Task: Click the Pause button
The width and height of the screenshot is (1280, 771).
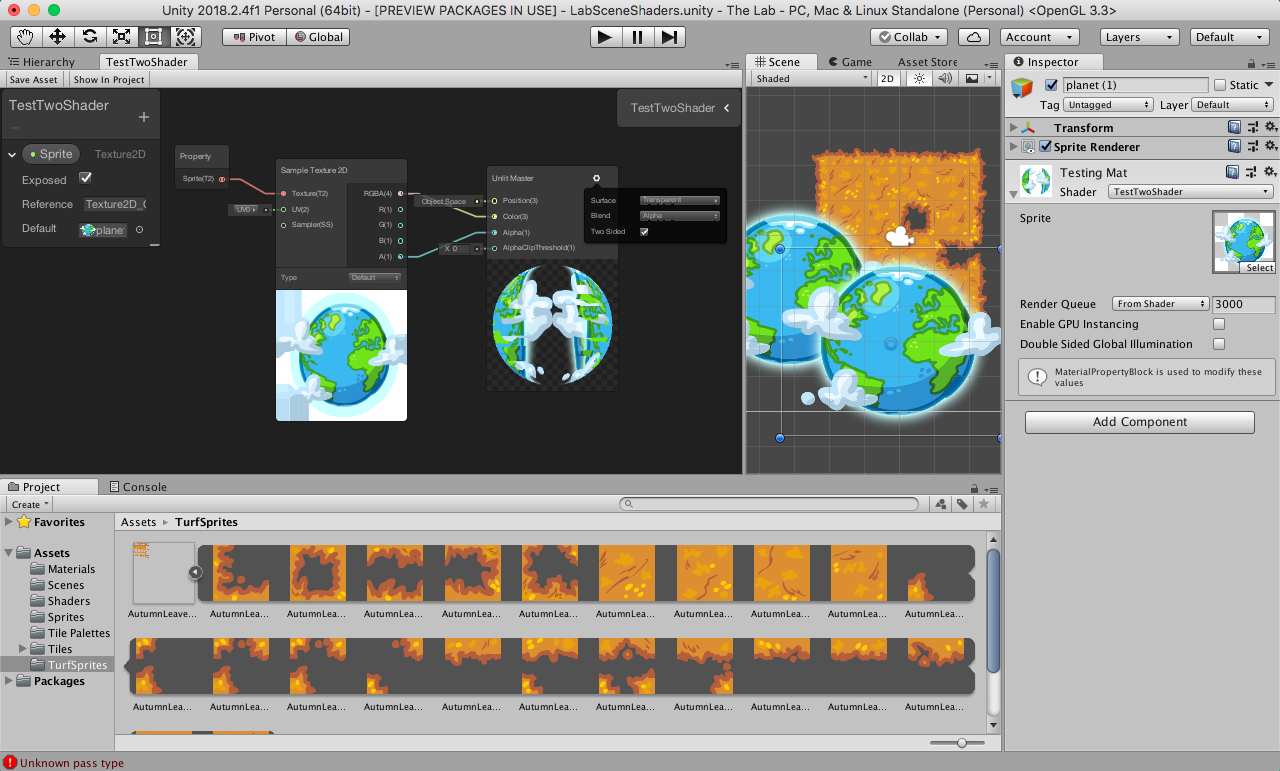Action: [x=637, y=37]
